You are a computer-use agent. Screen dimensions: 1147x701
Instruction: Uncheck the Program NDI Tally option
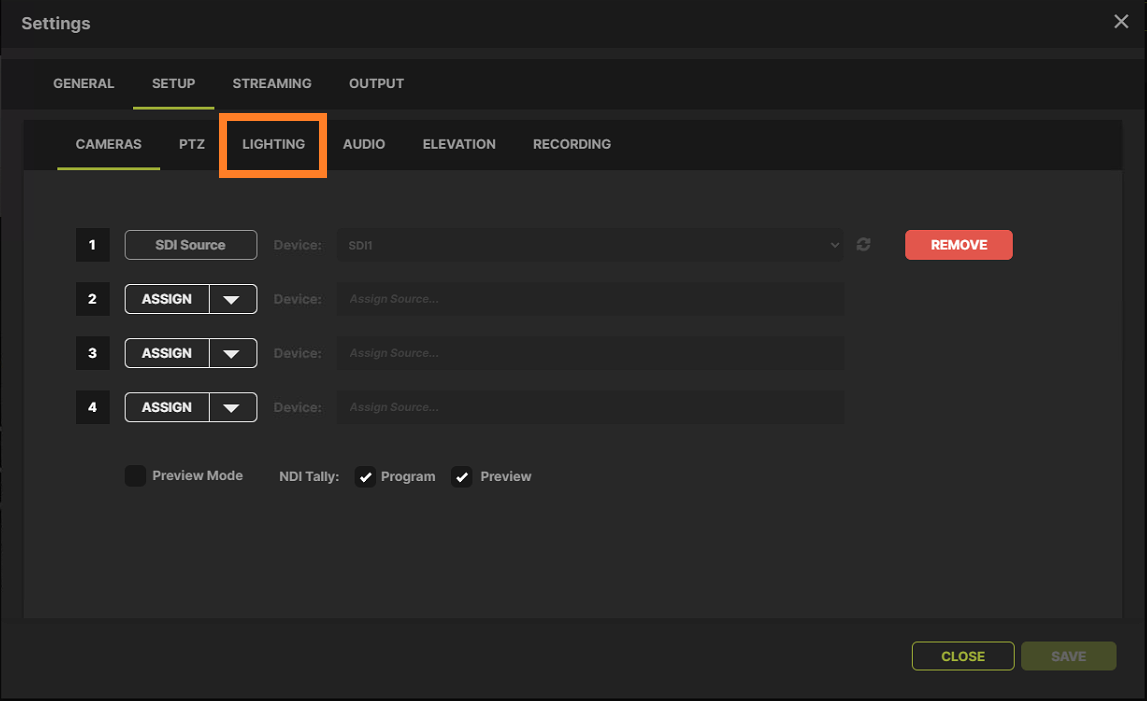366,476
